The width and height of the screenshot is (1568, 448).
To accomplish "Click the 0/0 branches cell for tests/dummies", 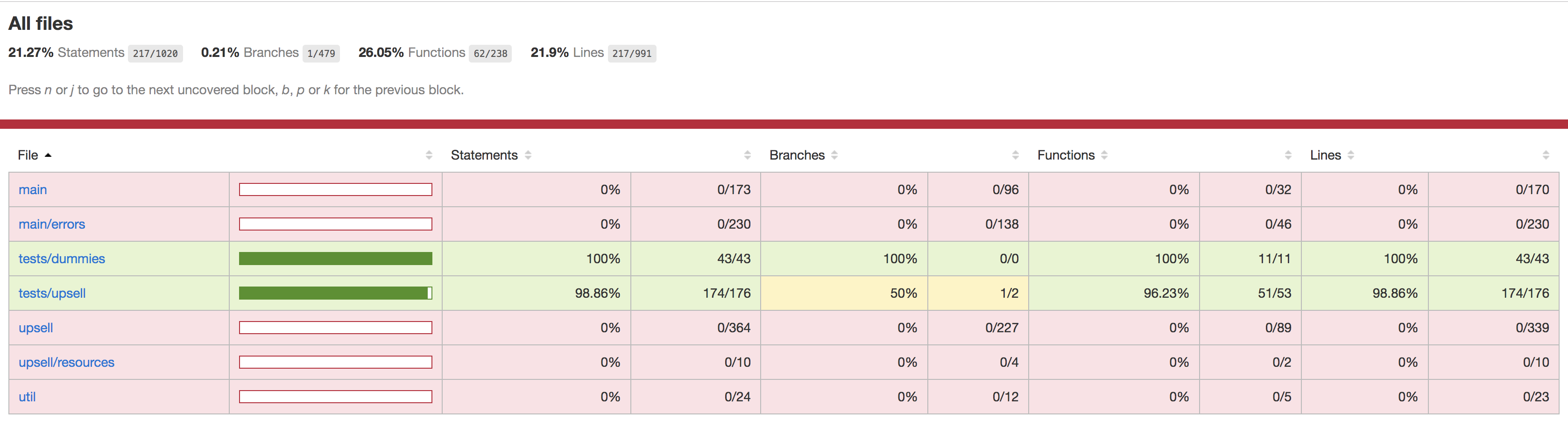I will coord(978,259).
